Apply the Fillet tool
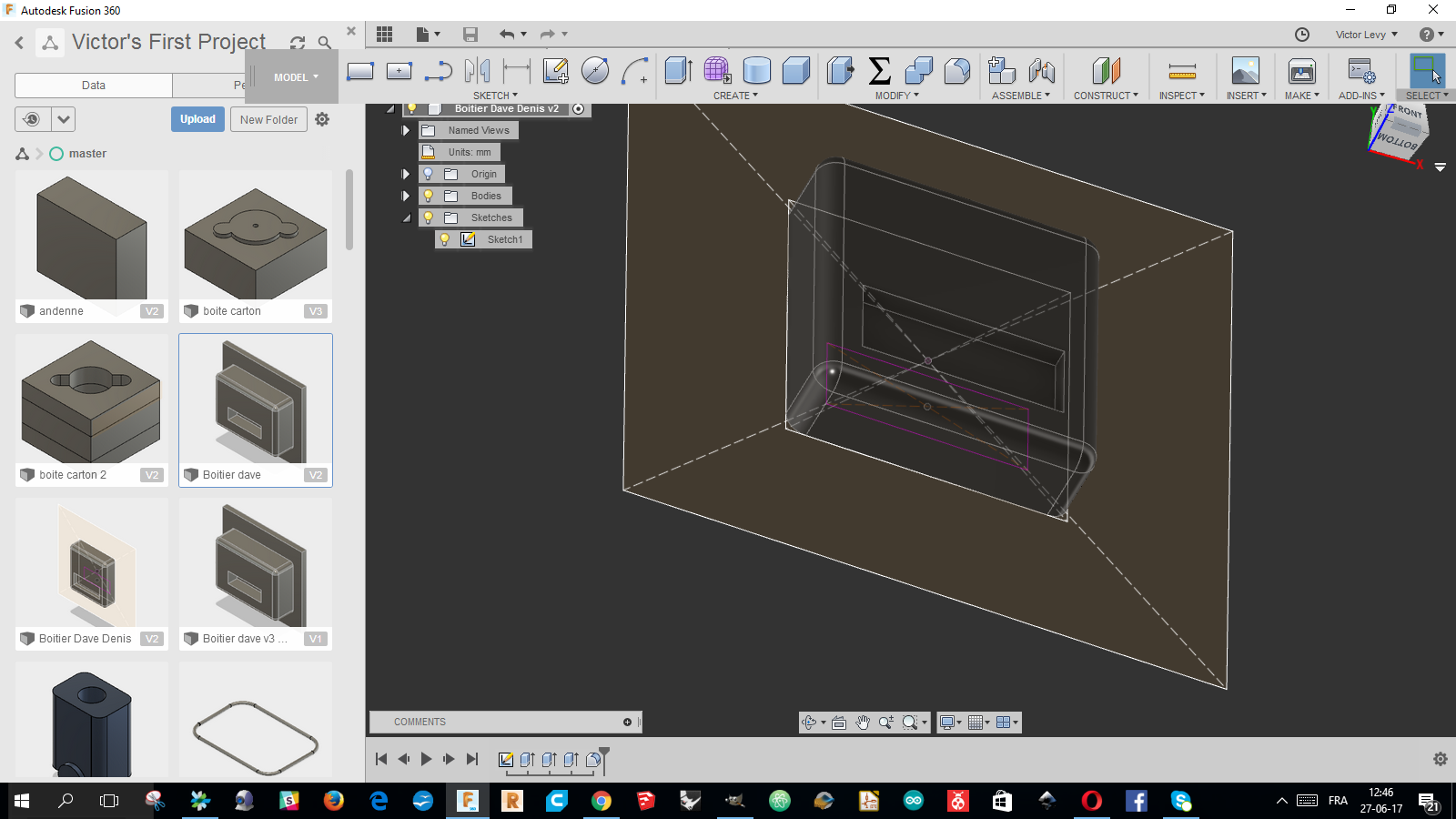 957,71
